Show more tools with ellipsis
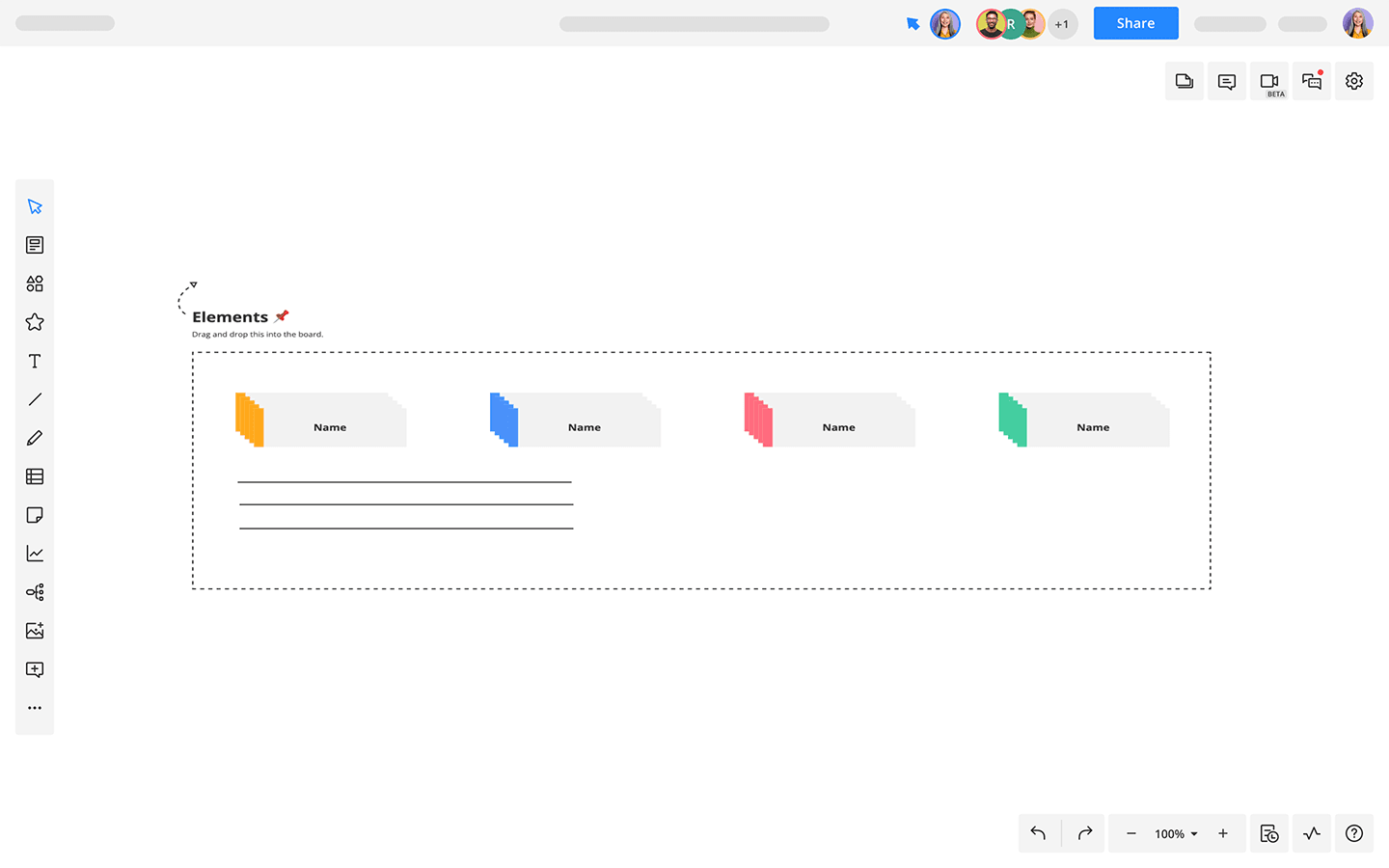 pyautogui.click(x=35, y=708)
